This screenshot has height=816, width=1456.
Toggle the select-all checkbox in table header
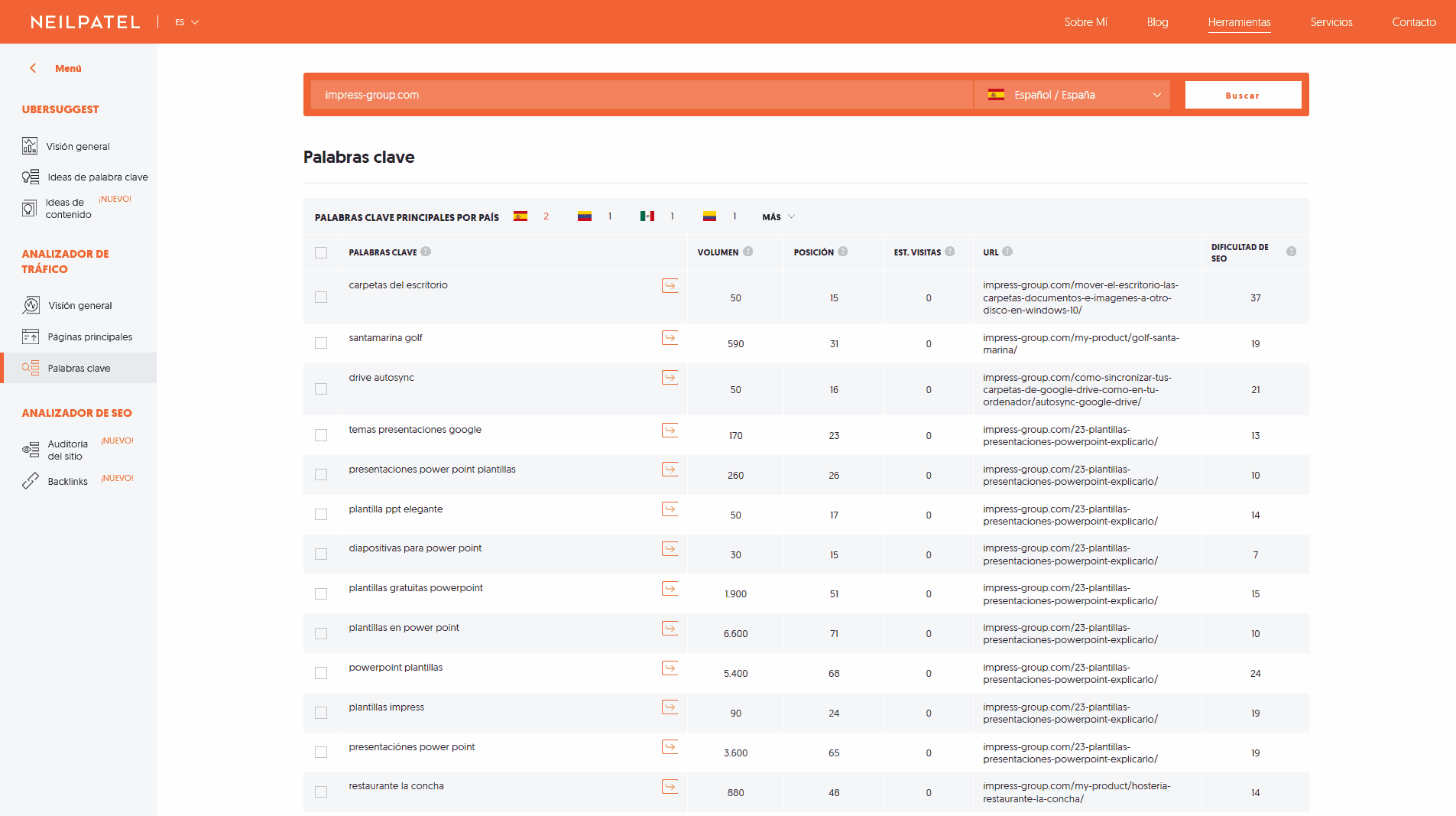click(x=321, y=252)
